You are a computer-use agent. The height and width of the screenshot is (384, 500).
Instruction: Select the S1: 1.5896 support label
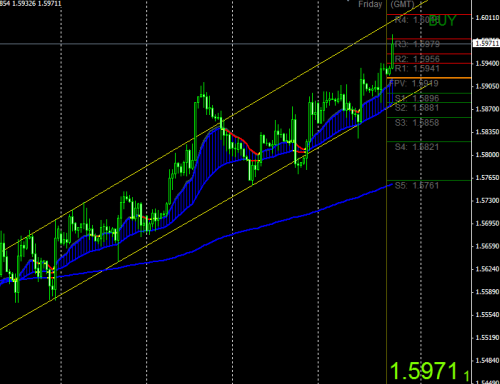(417, 98)
